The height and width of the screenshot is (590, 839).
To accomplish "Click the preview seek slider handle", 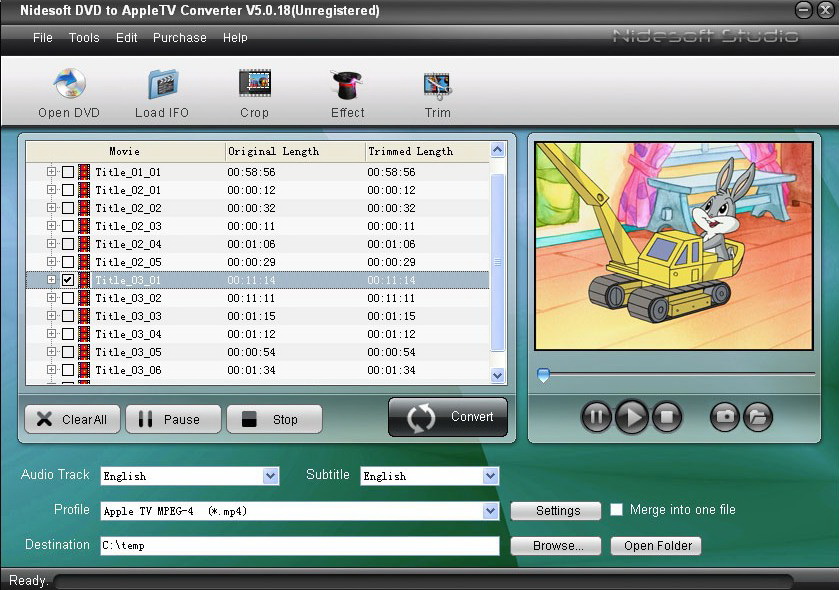I will 543,375.
